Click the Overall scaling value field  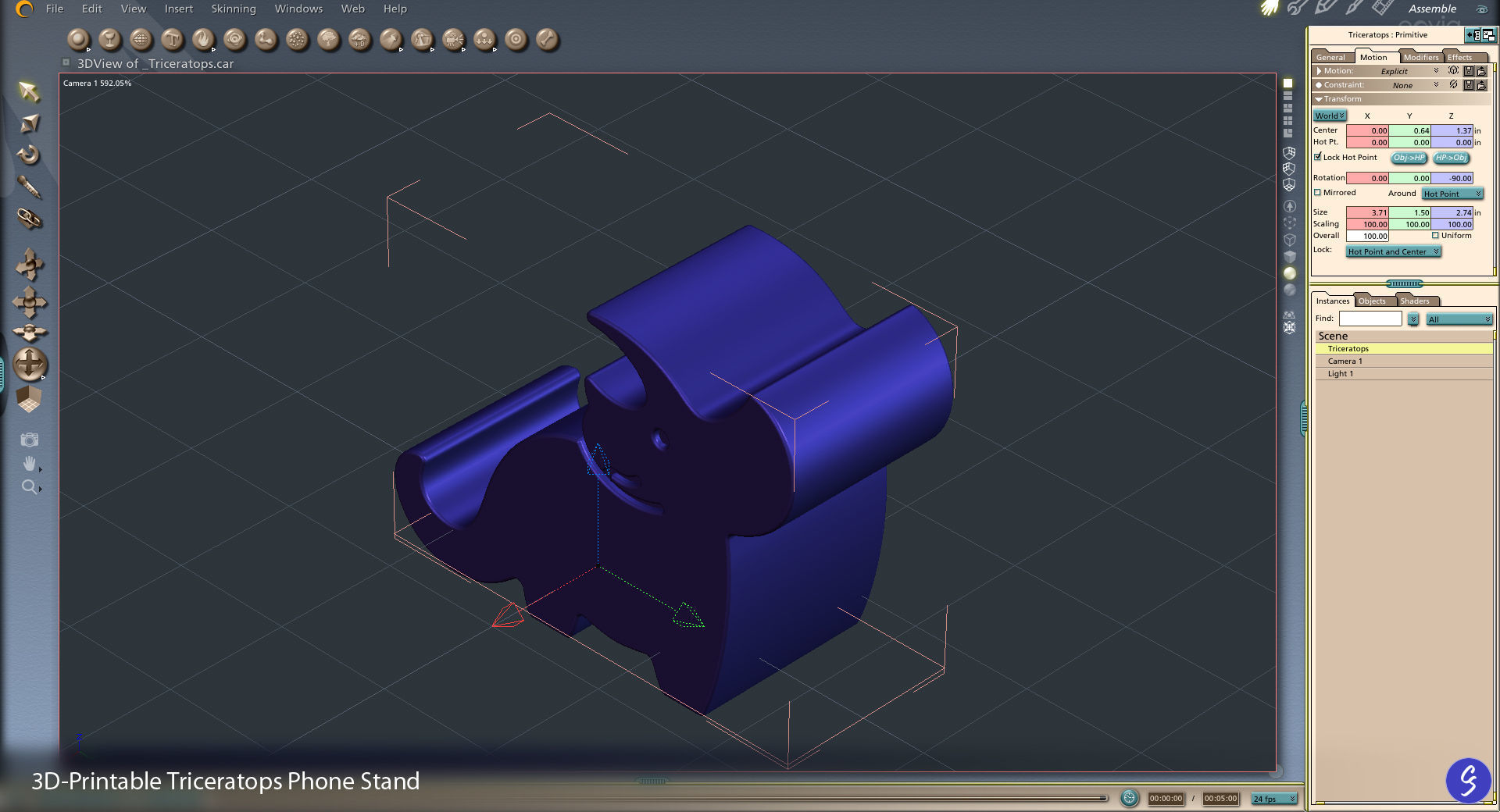[1367, 236]
